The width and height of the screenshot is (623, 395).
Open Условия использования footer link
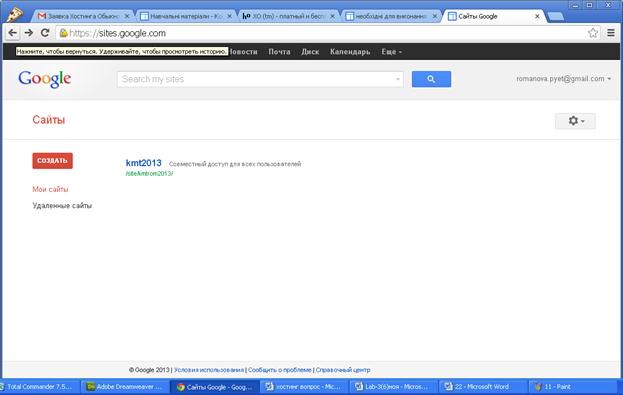[x=209, y=370]
